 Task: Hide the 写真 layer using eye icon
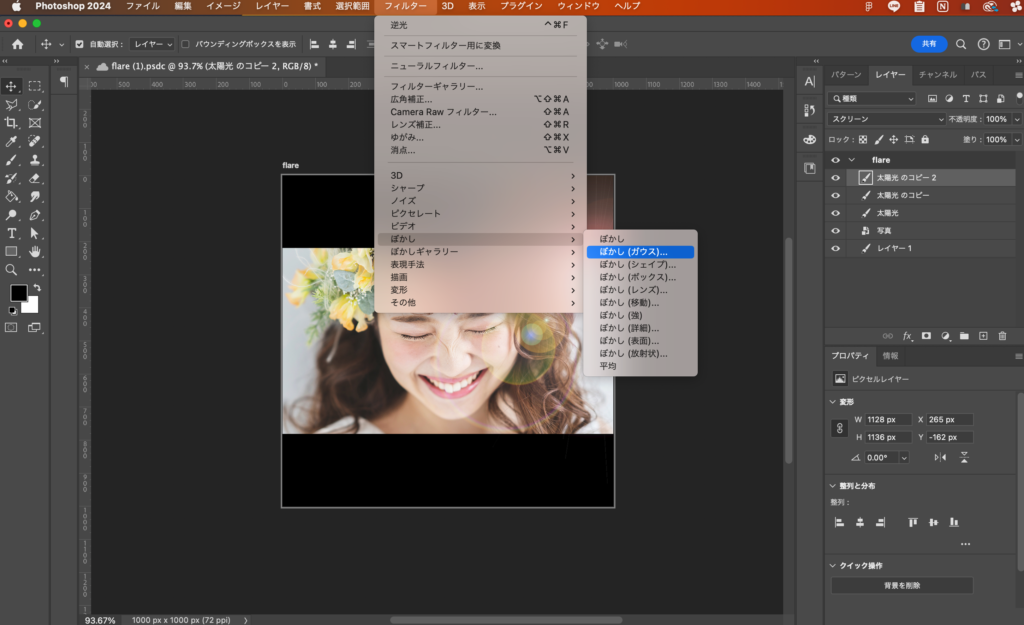[x=836, y=230]
